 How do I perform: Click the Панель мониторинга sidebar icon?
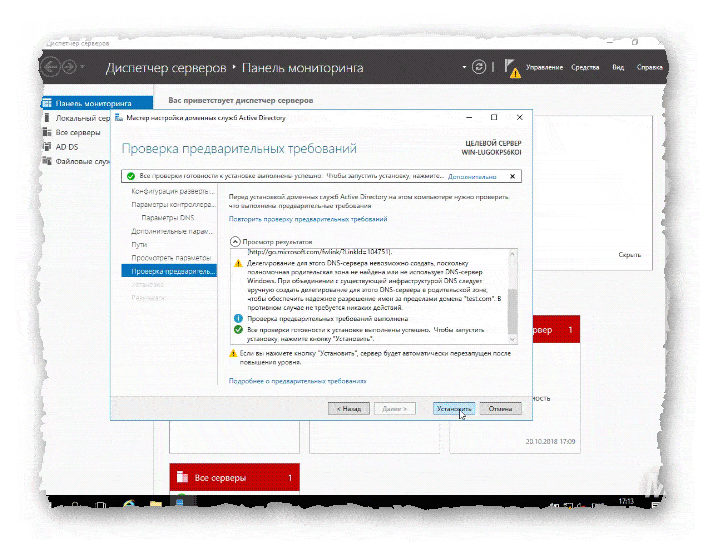click(x=47, y=103)
